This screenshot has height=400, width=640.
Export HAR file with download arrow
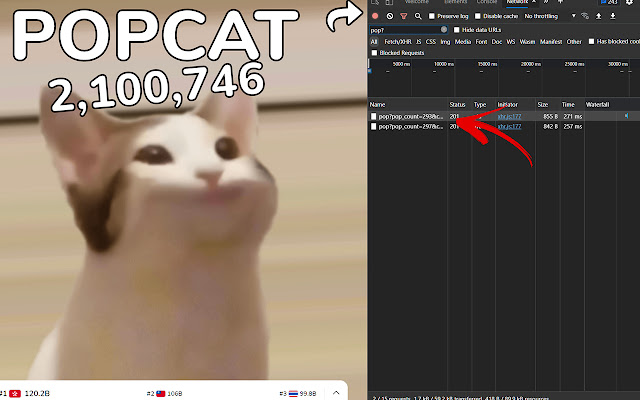coord(613,16)
